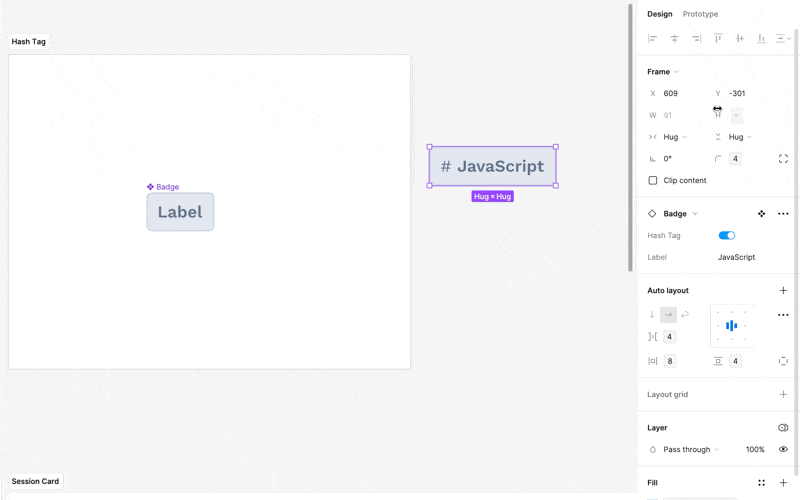Image resolution: width=800 pixels, height=500 pixels.
Task: Click independent corners icon
Action: pyautogui.click(x=783, y=159)
